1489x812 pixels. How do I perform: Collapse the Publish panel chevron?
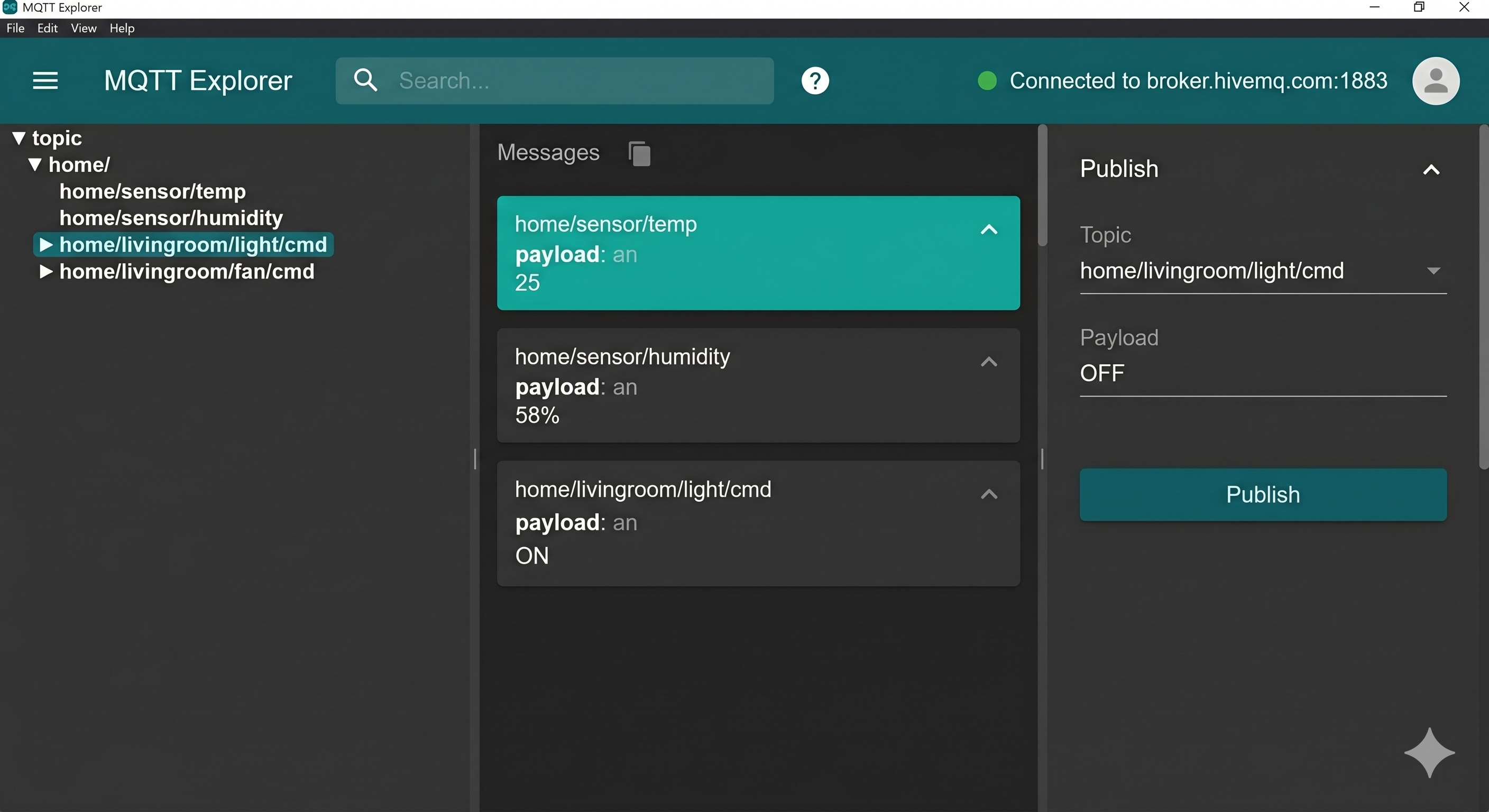1431,170
